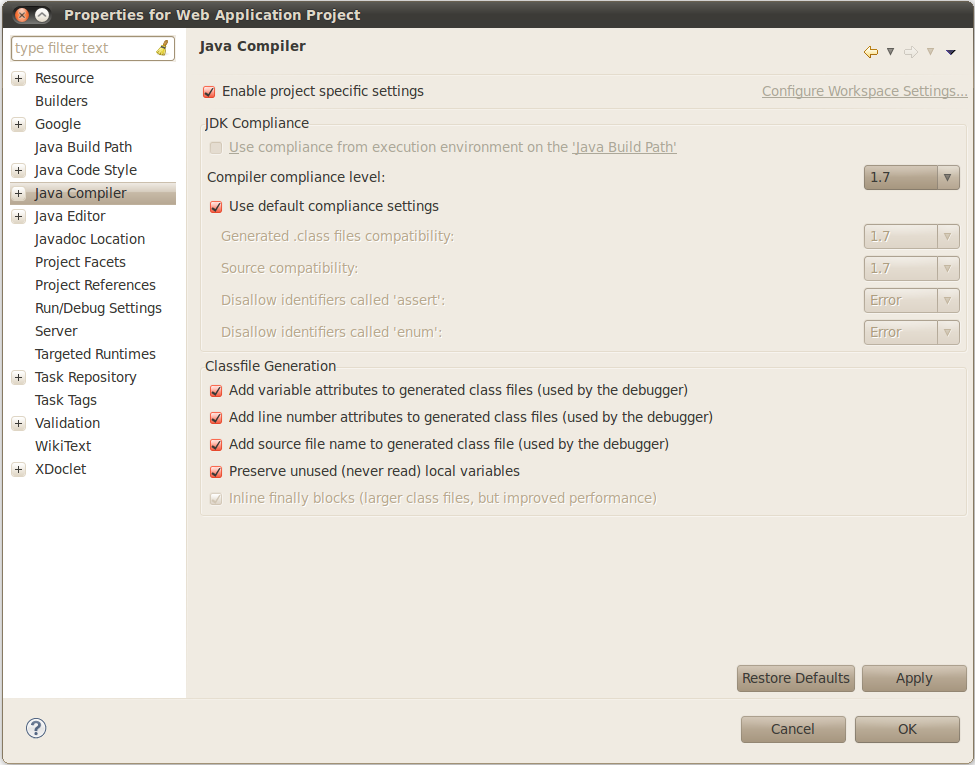Image resolution: width=975 pixels, height=765 pixels.
Task: Open the help question mark icon
Action: 36,728
